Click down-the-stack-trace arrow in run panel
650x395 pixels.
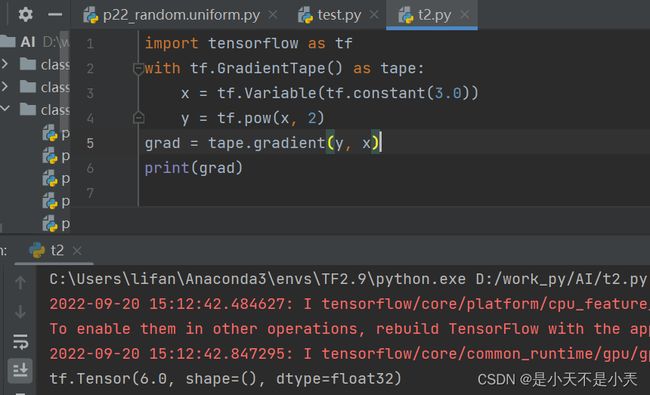[x=20, y=312]
